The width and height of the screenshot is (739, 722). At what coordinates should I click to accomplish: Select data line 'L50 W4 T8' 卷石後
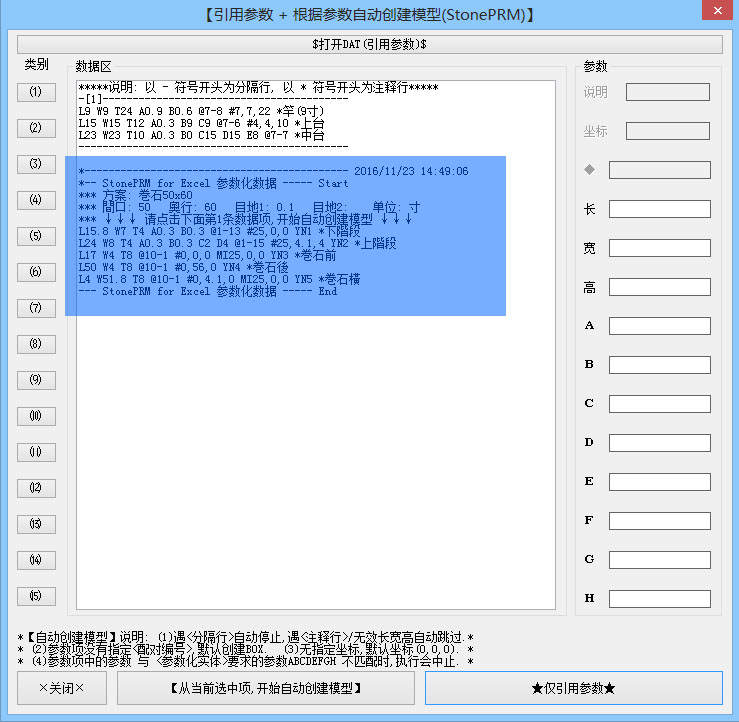pyautogui.click(x=183, y=267)
